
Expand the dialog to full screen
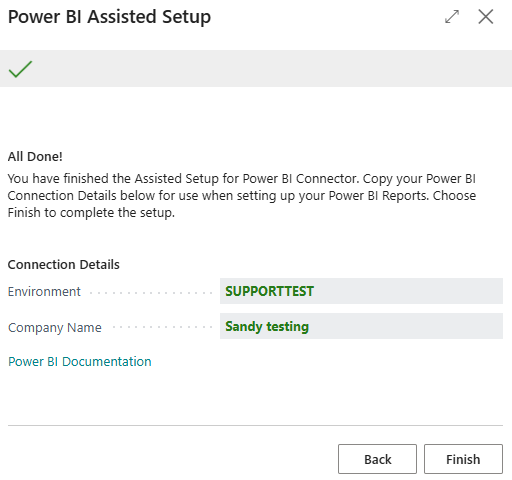(x=452, y=17)
